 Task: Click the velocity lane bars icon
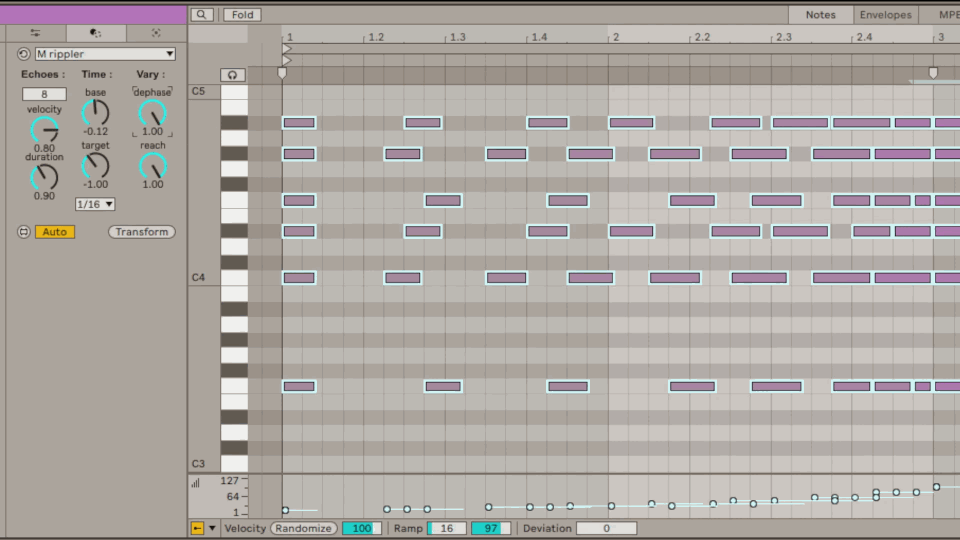click(x=196, y=483)
